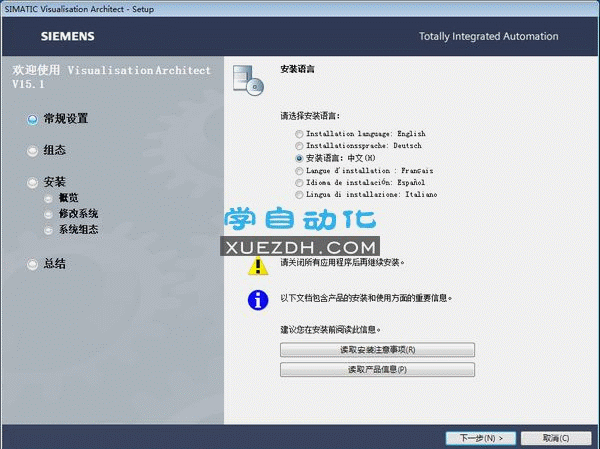
Task: Click the 安装 step bullet icon
Action: coord(33,183)
